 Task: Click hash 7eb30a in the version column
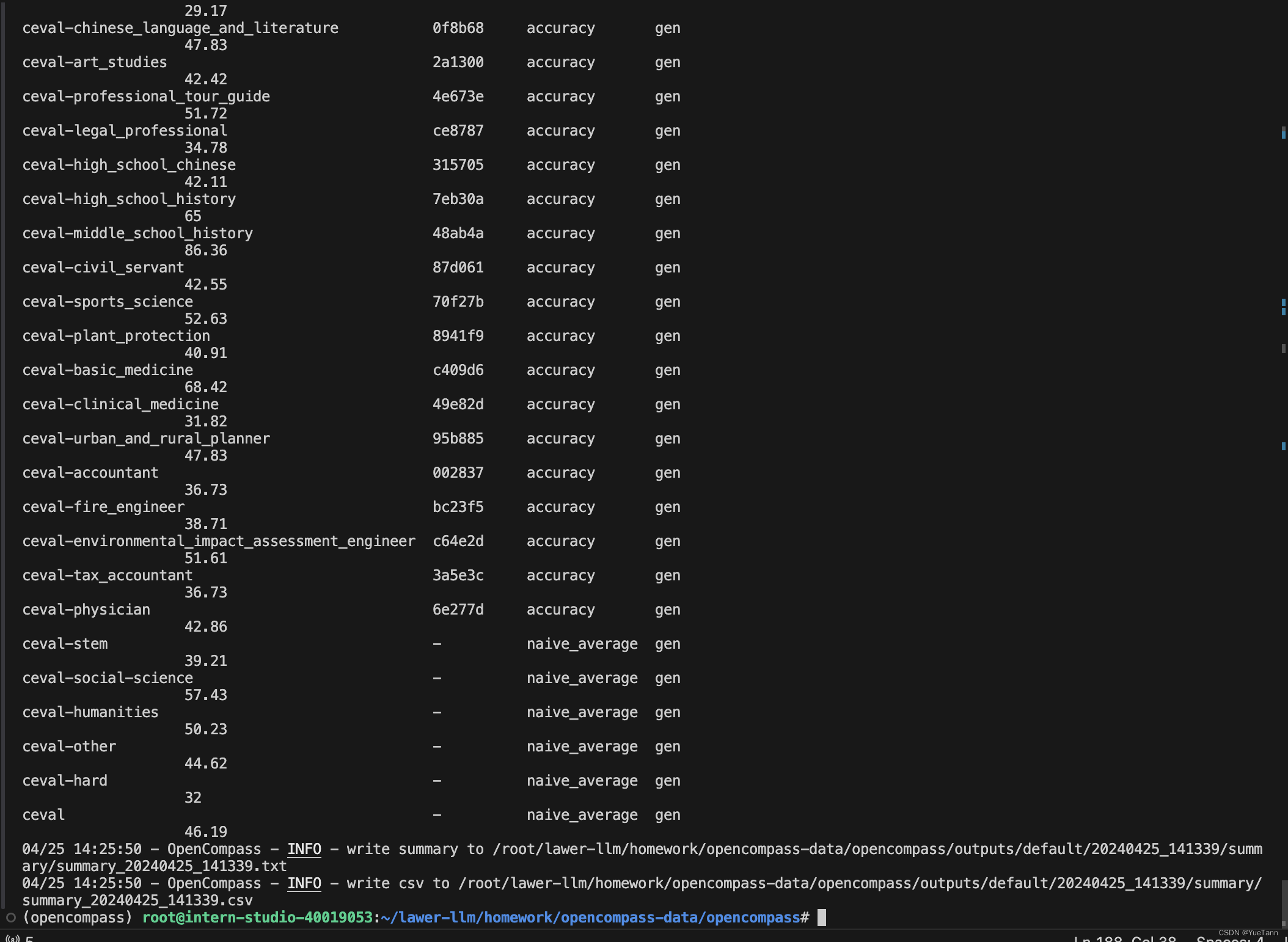pyautogui.click(x=458, y=199)
